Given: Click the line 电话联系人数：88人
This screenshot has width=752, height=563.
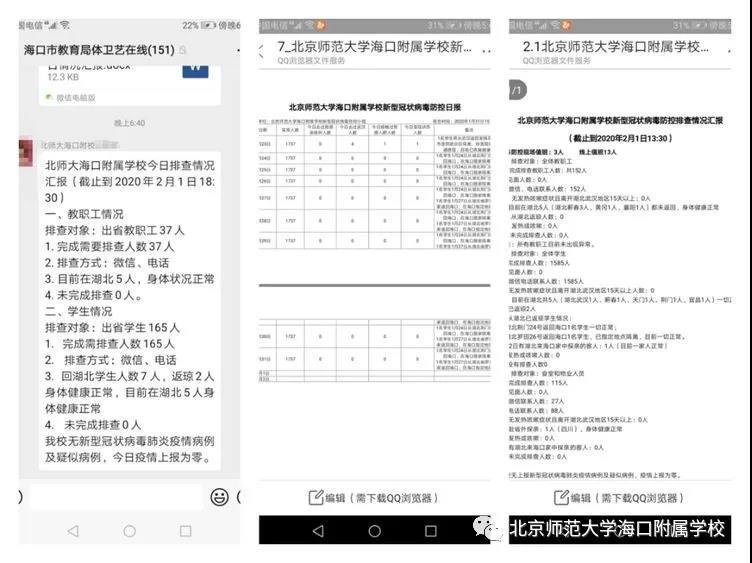Looking at the screenshot, I should [x=537, y=411].
